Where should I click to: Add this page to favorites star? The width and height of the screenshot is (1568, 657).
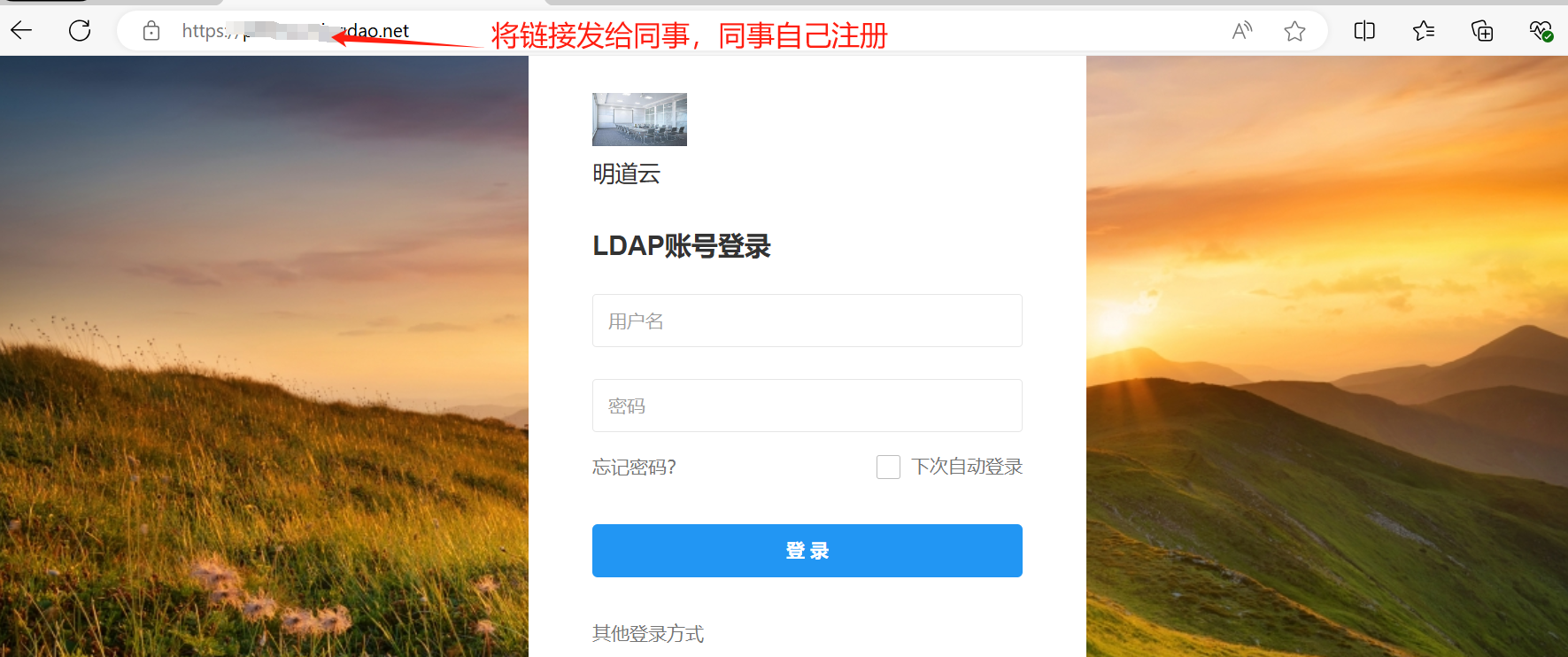coord(1294,31)
